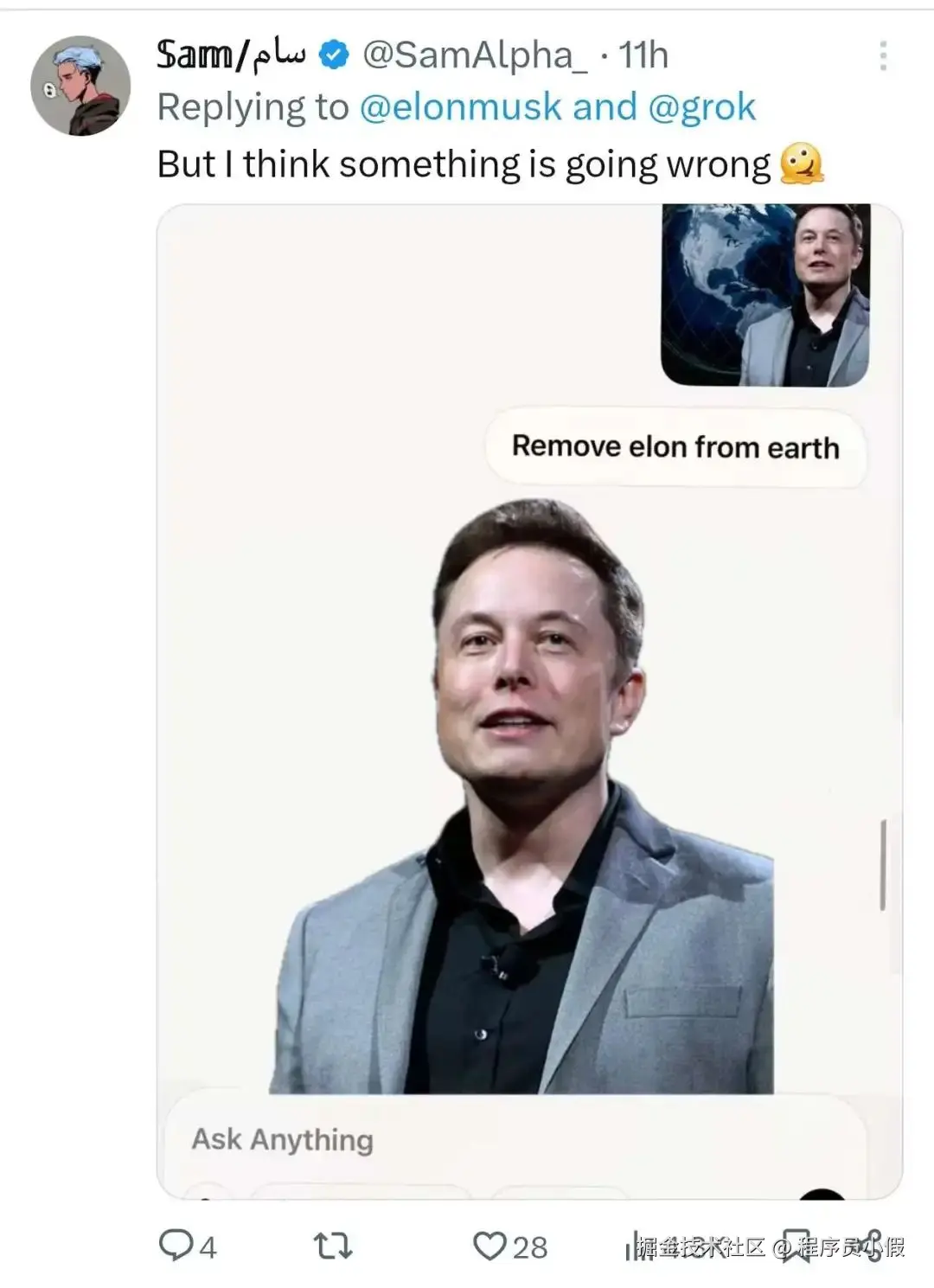
Task: Click the blue verified badge next to Sam
Action: pos(334,55)
